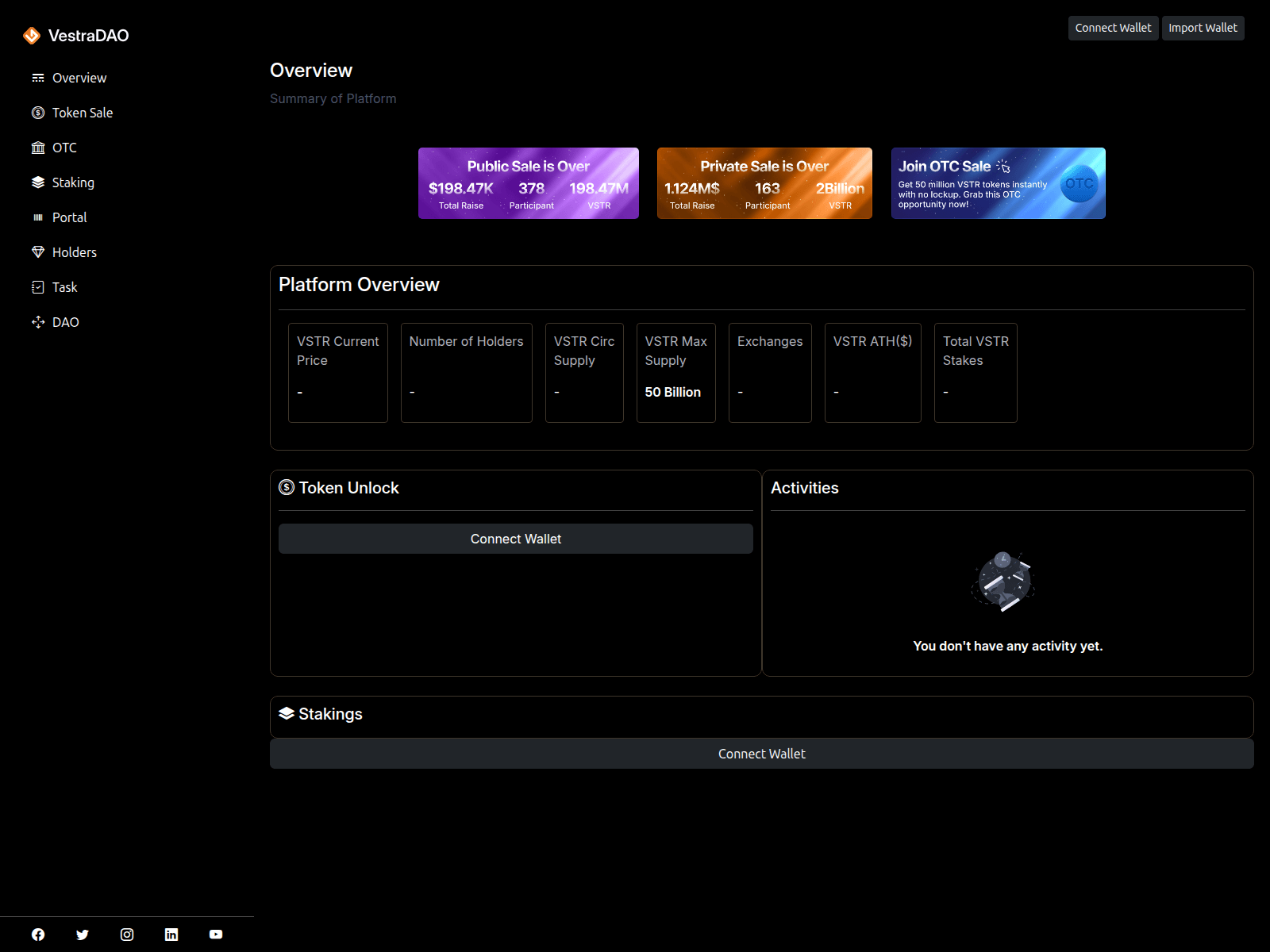Viewport: 1270px width, 952px height.
Task: Open the LinkedIn social link
Action: tap(171, 935)
